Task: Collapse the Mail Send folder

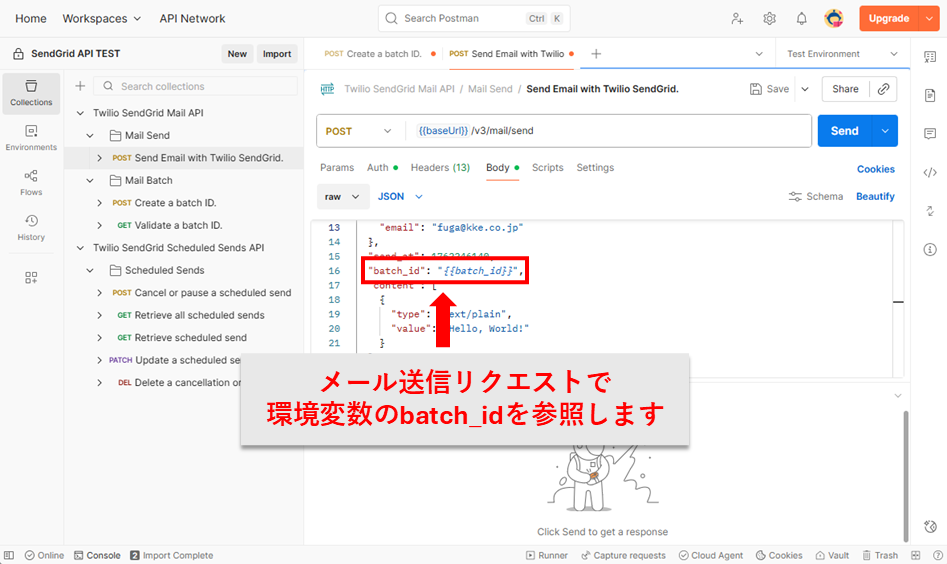Action: (x=90, y=136)
